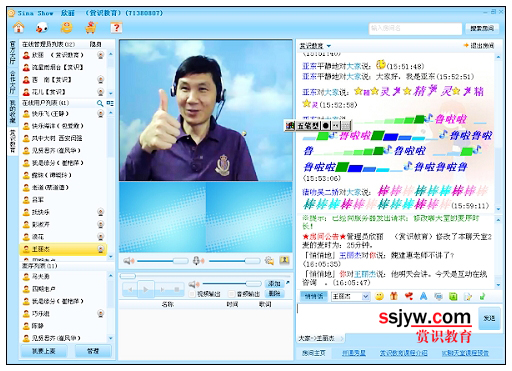Screen dimensions: 512x371
Task: Click the gift box icon in chat toolbar
Action: pyautogui.click(x=394, y=296)
